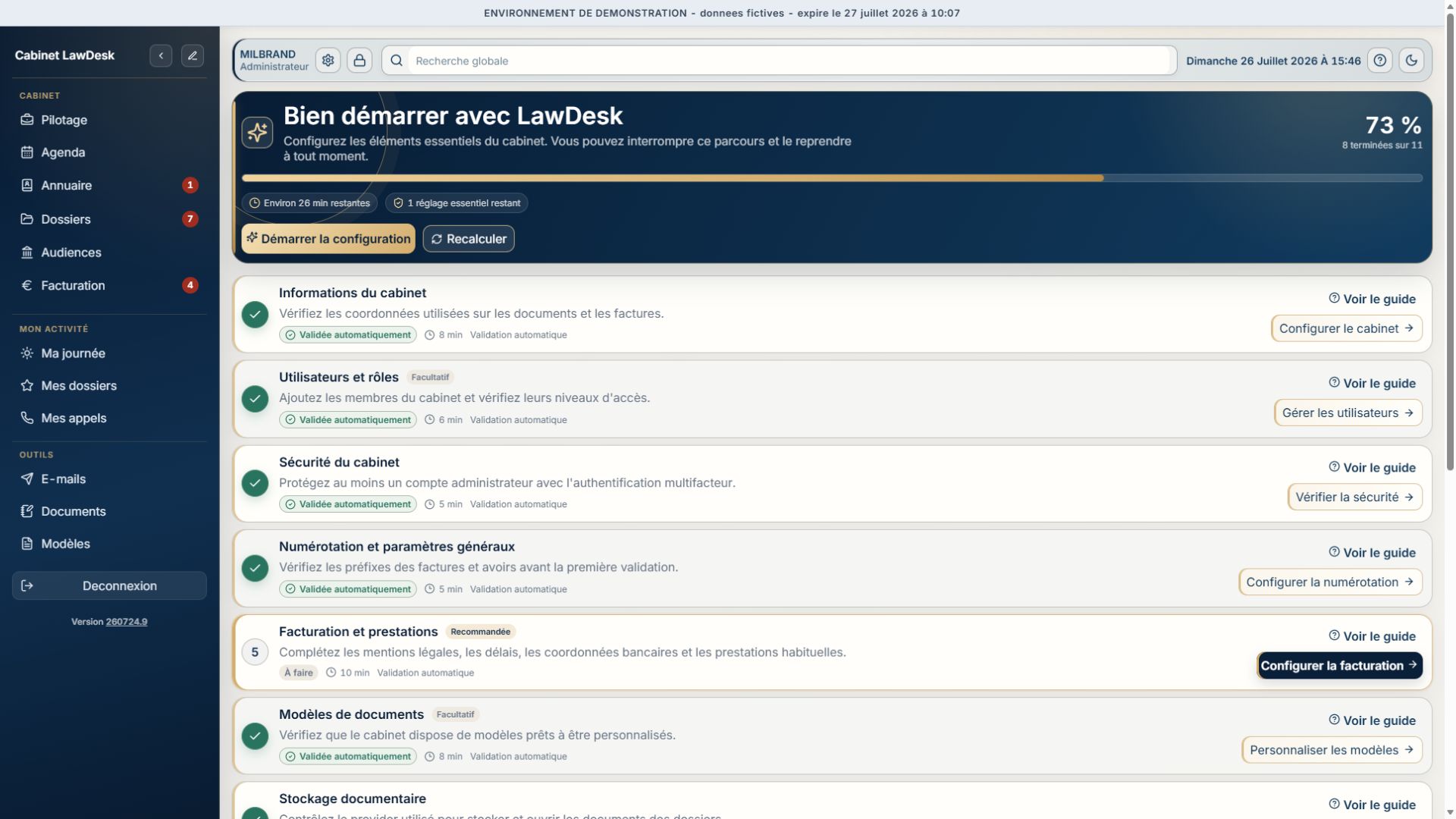Click the Recommandée tag on Facturation
Image resolution: width=1456 pixels, height=819 pixels.
pyautogui.click(x=480, y=632)
